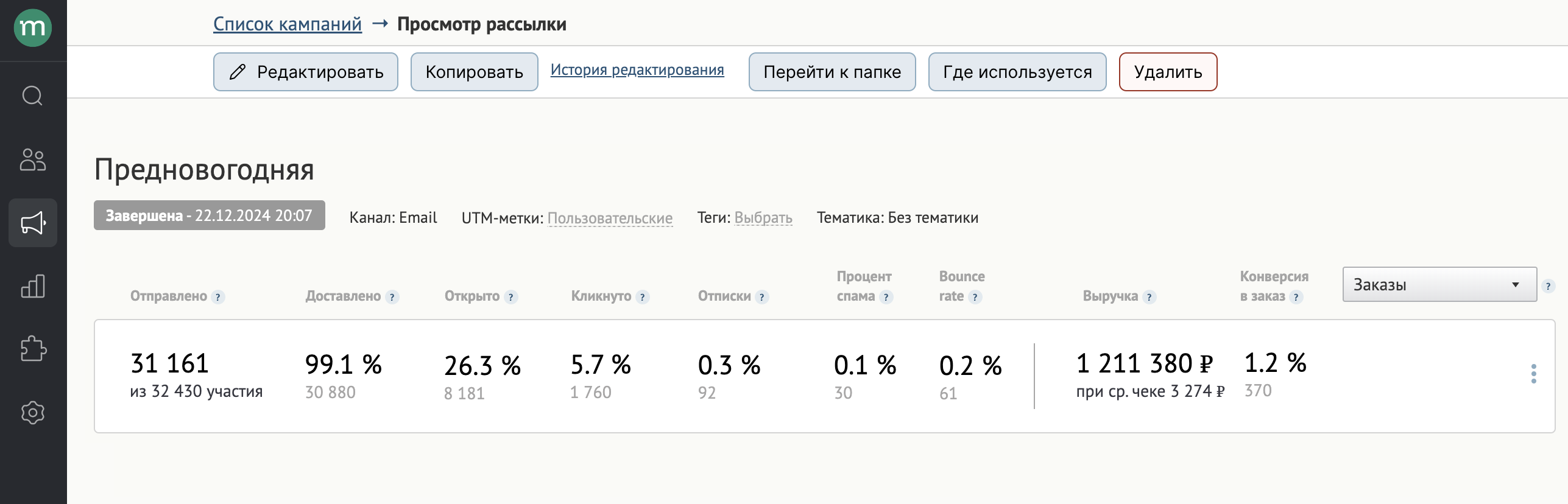This screenshot has width=1568, height=504.
Task: Show help for Отправлено metric
Action: [218, 297]
